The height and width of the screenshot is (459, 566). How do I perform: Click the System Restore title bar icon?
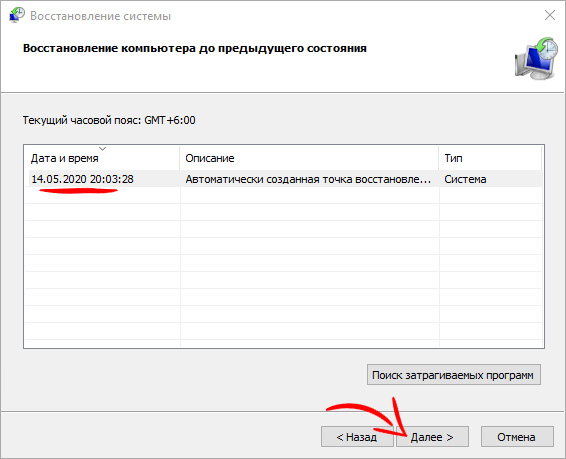pyautogui.click(x=17, y=15)
